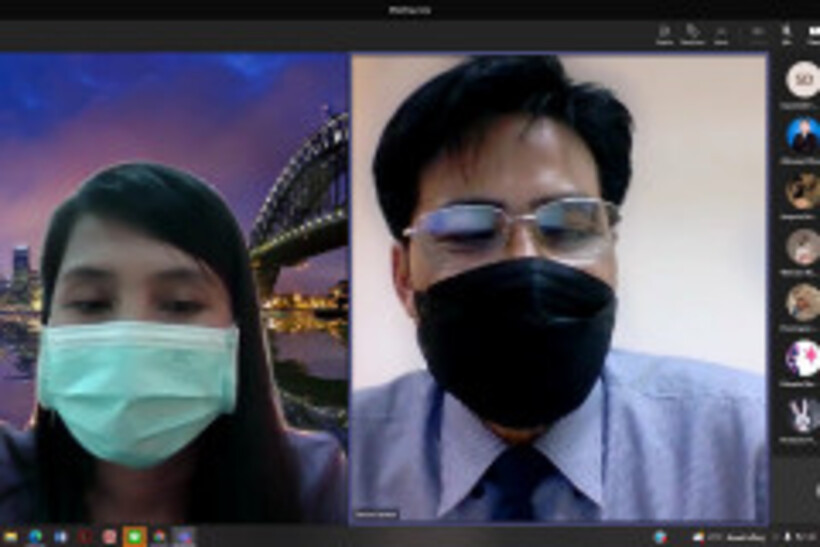Viewport: 820px width, 547px height.
Task: Click the meeting window title bar
Action: tap(410, 9)
